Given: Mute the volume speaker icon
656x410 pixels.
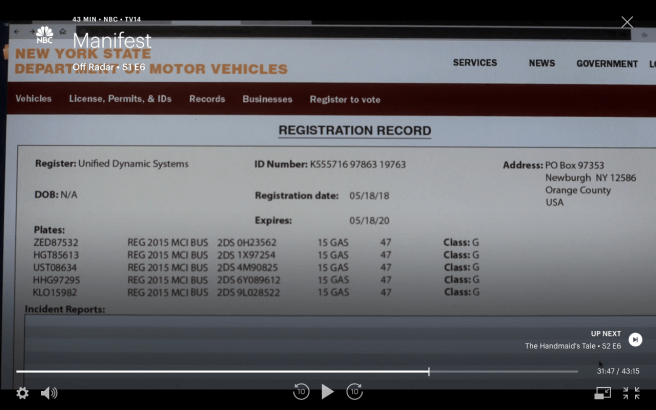Looking at the screenshot, I should [48, 393].
